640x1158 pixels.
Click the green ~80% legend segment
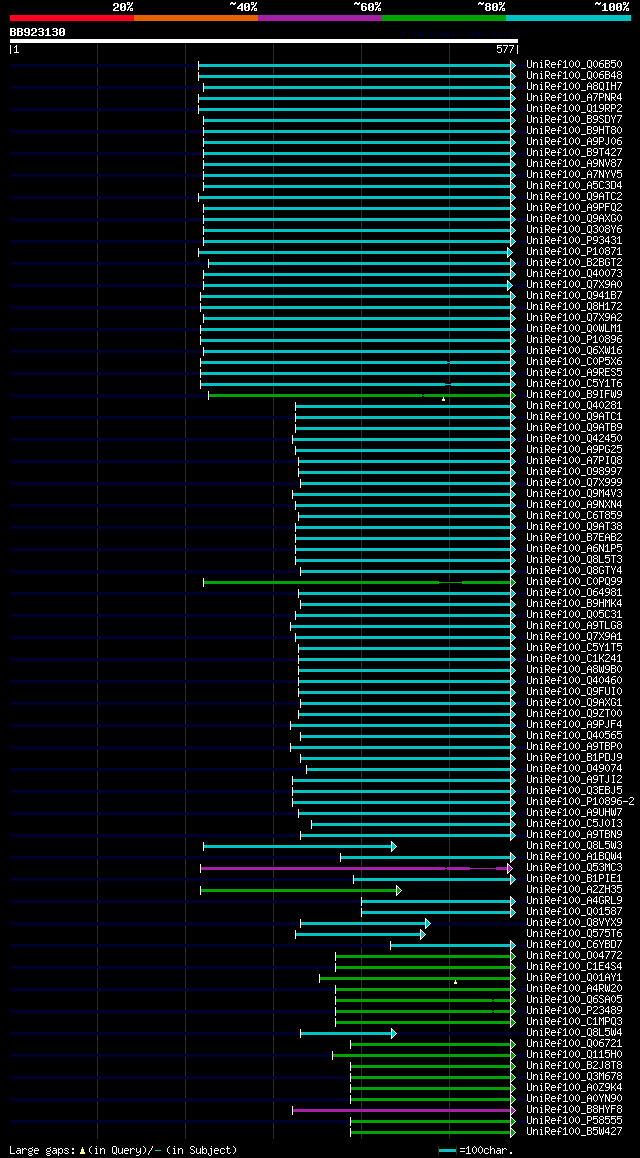pyautogui.click(x=444, y=18)
